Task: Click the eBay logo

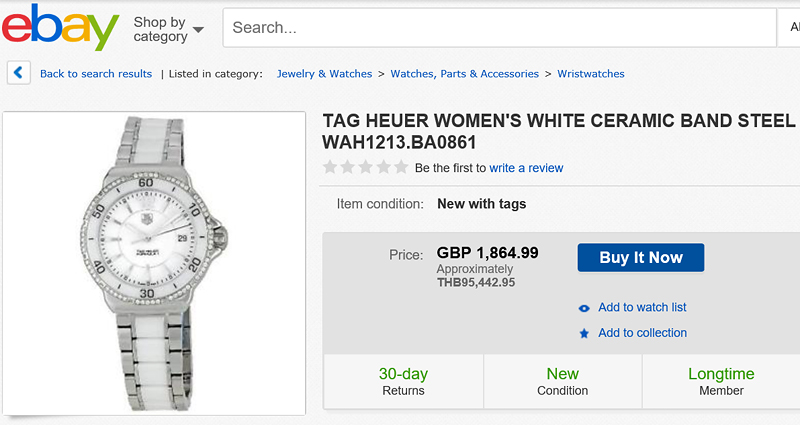Action: pyautogui.click(x=60, y=27)
